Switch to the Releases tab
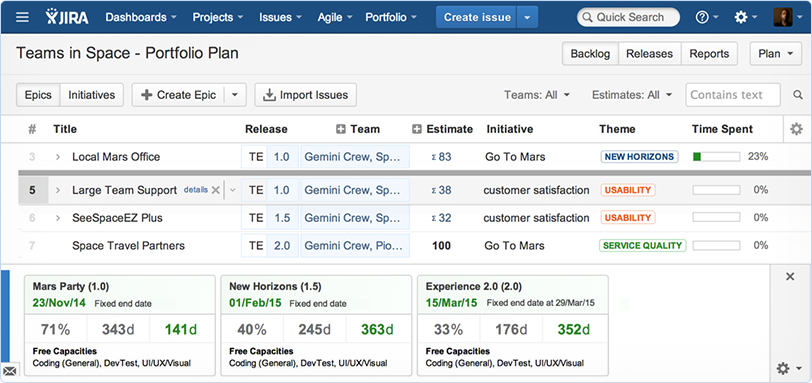 click(649, 54)
